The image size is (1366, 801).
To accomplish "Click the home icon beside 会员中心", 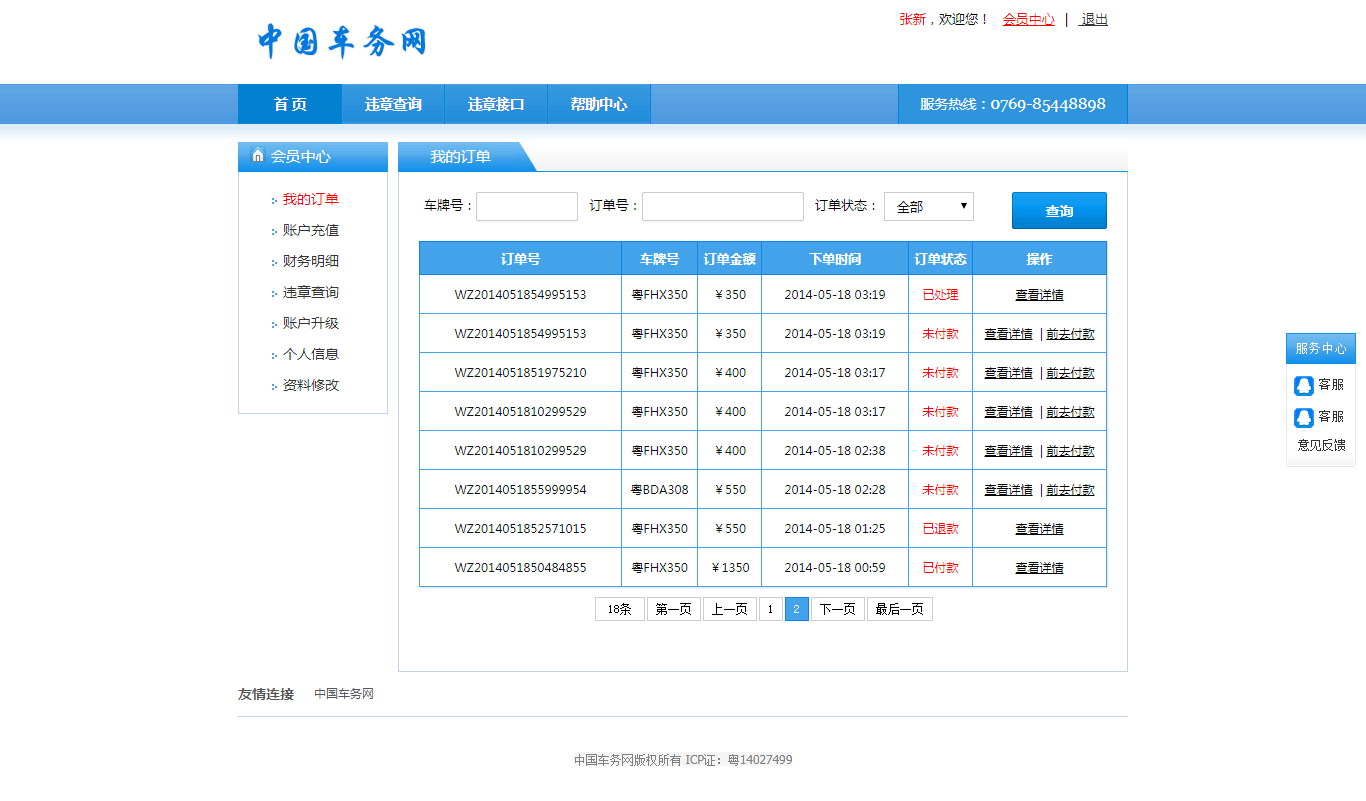I will pos(258,155).
